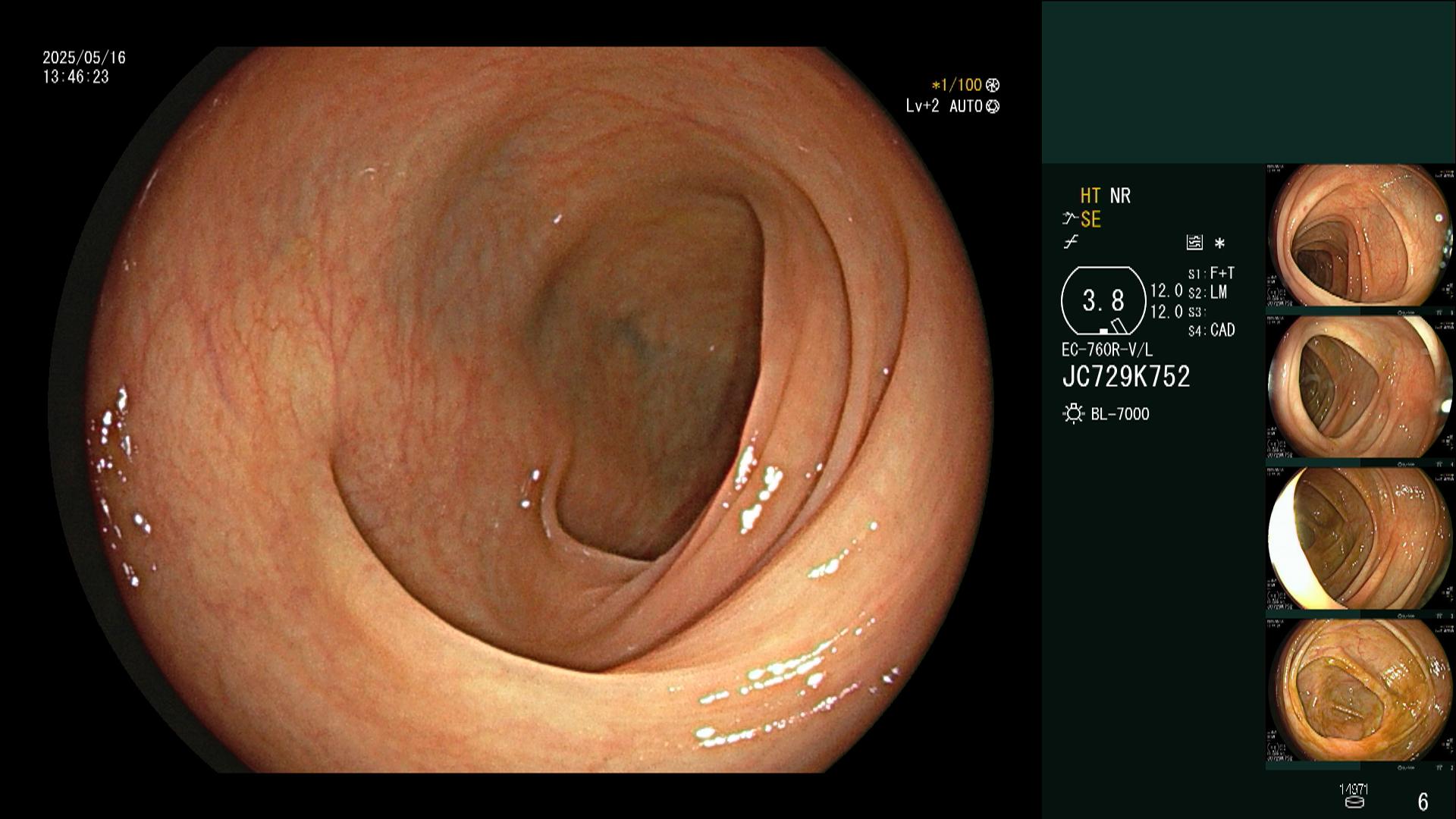The image size is (1456, 819).
Task: Click the BL-7000 light source label
Action: tap(1120, 414)
